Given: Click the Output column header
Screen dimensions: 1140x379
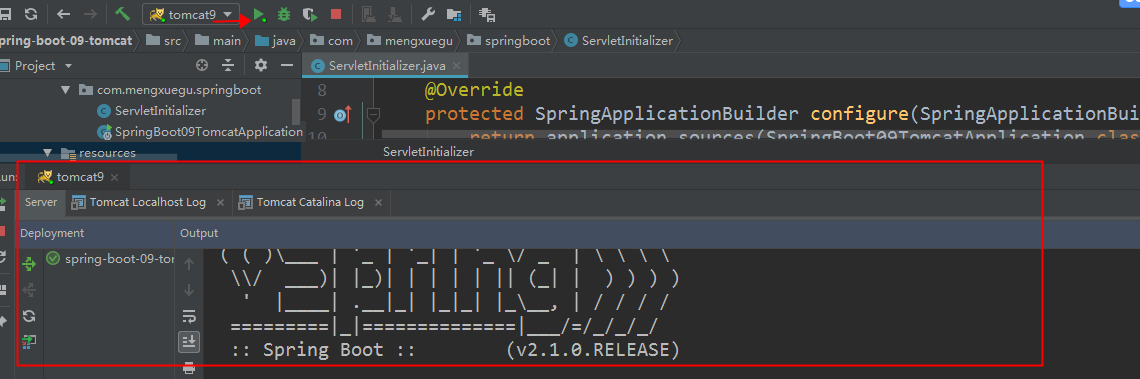Looking at the screenshot, I should tap(199, 233).
